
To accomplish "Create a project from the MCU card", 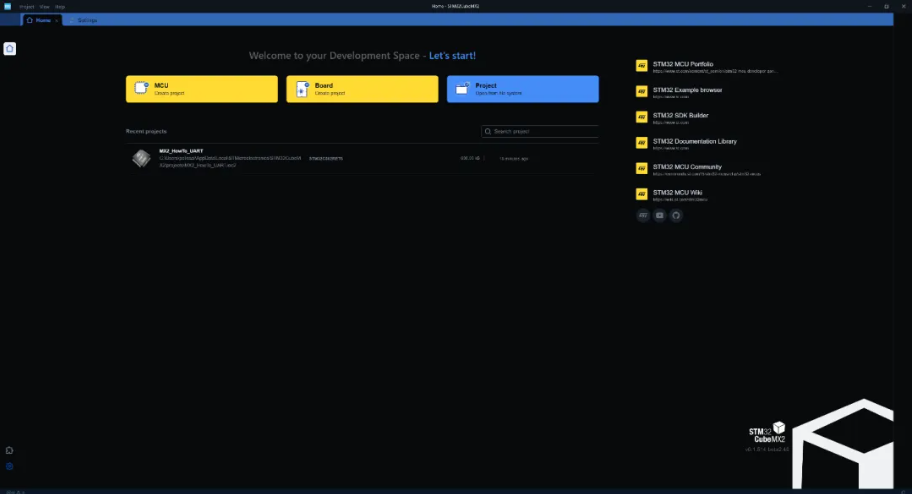I will point(202,89).
